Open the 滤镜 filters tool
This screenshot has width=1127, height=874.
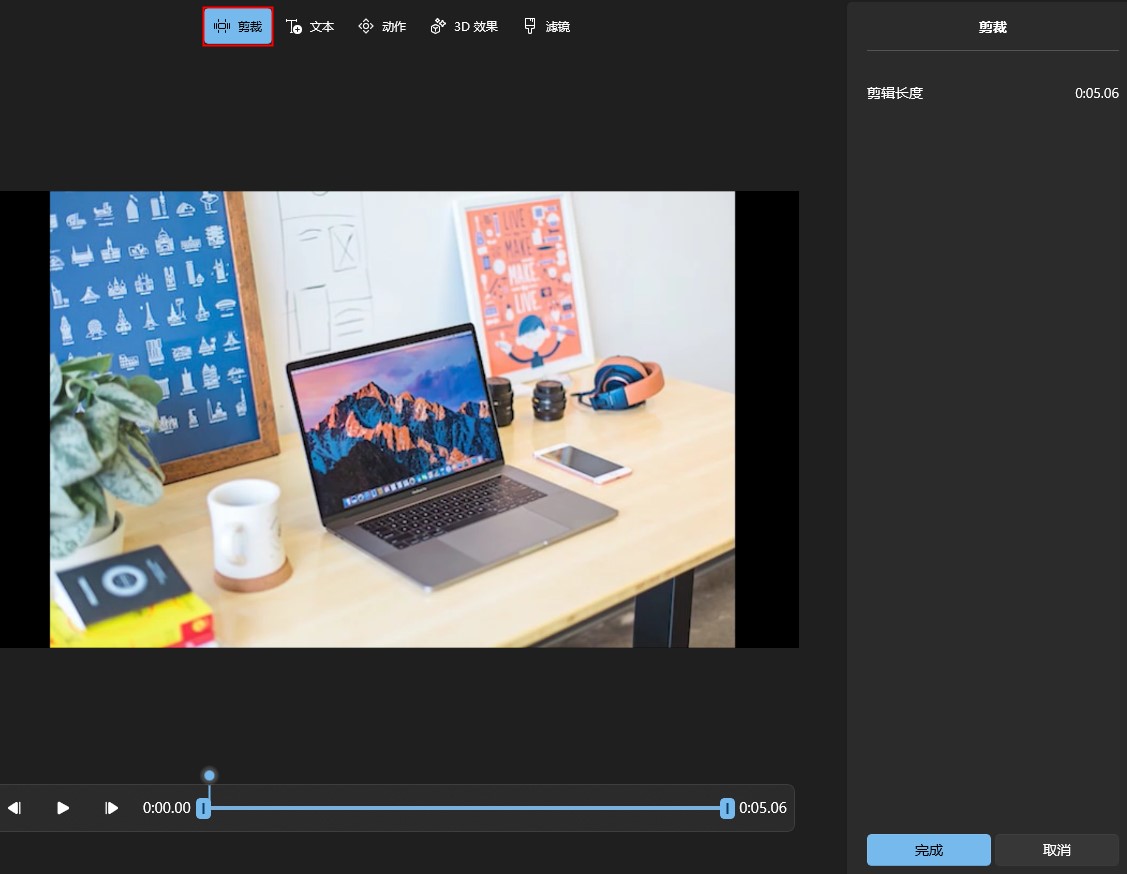(546, 27)
